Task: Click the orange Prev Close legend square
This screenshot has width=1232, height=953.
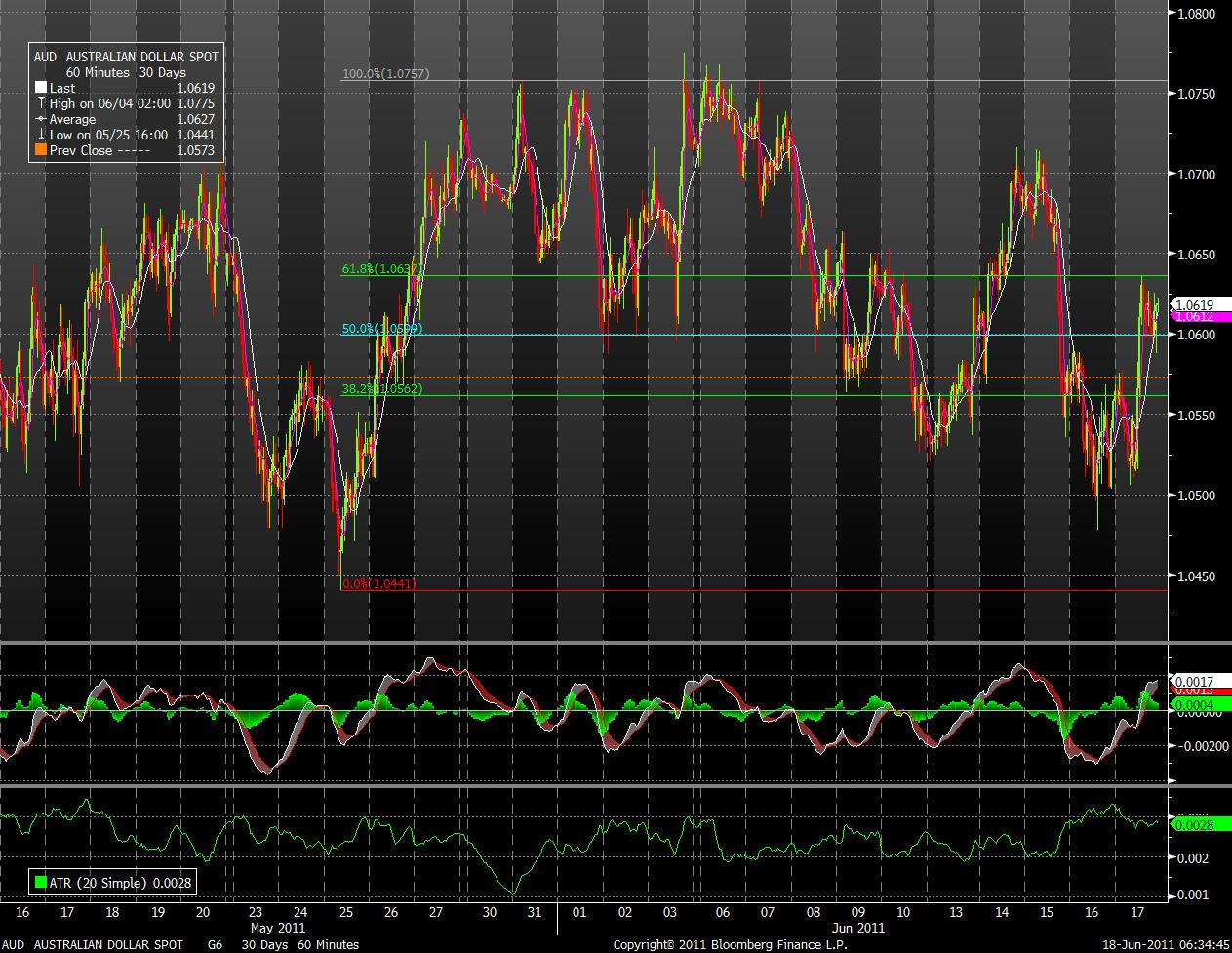Action: [x=41, y=150]
